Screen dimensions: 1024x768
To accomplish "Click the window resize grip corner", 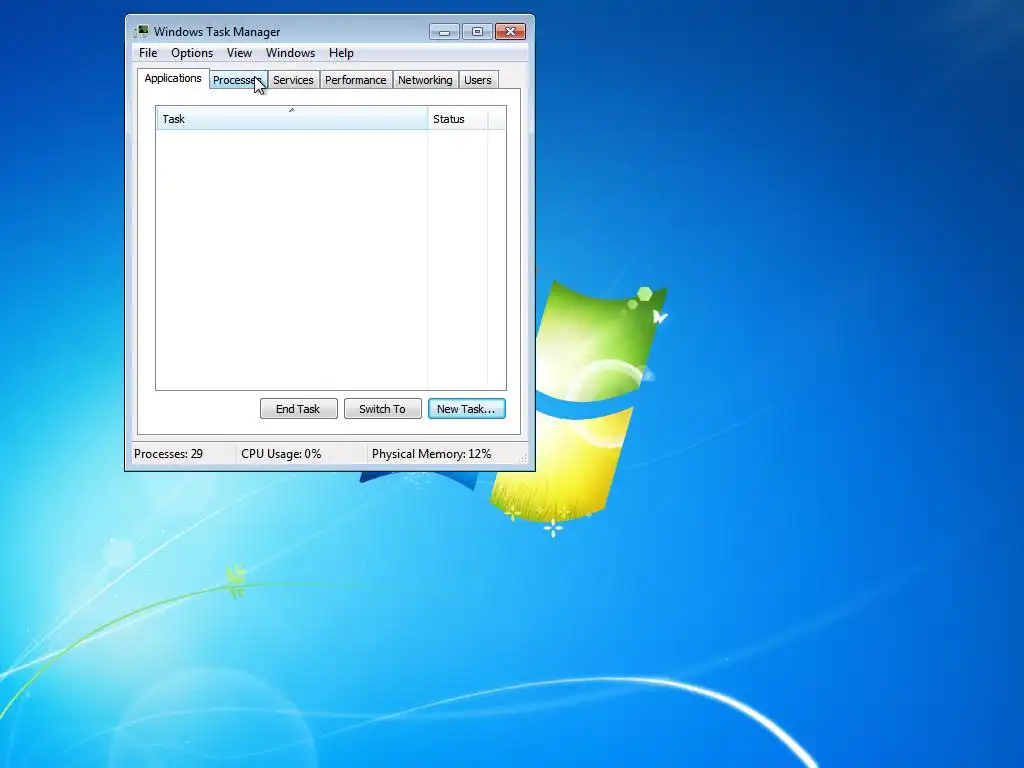I will coord(523,458).
